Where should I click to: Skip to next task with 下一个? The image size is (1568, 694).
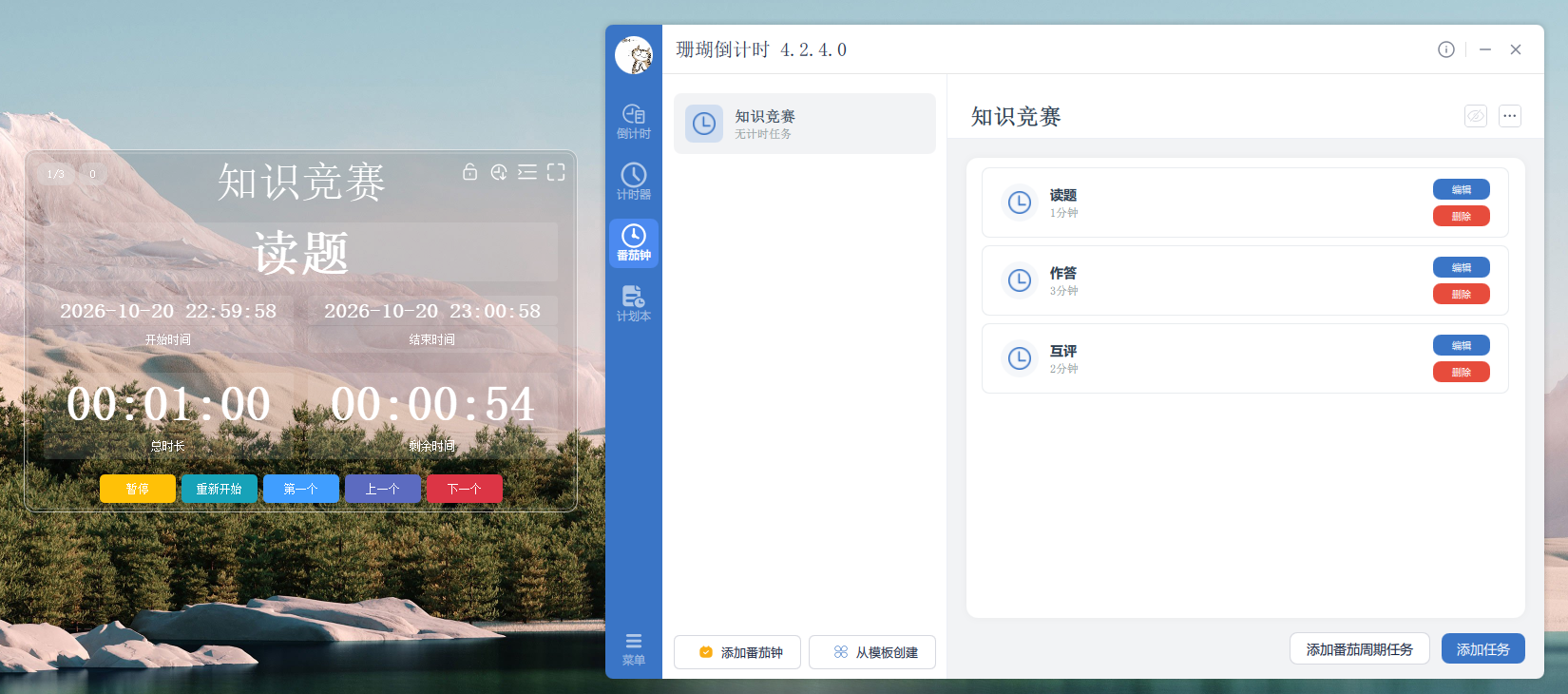tap(465, 489)
